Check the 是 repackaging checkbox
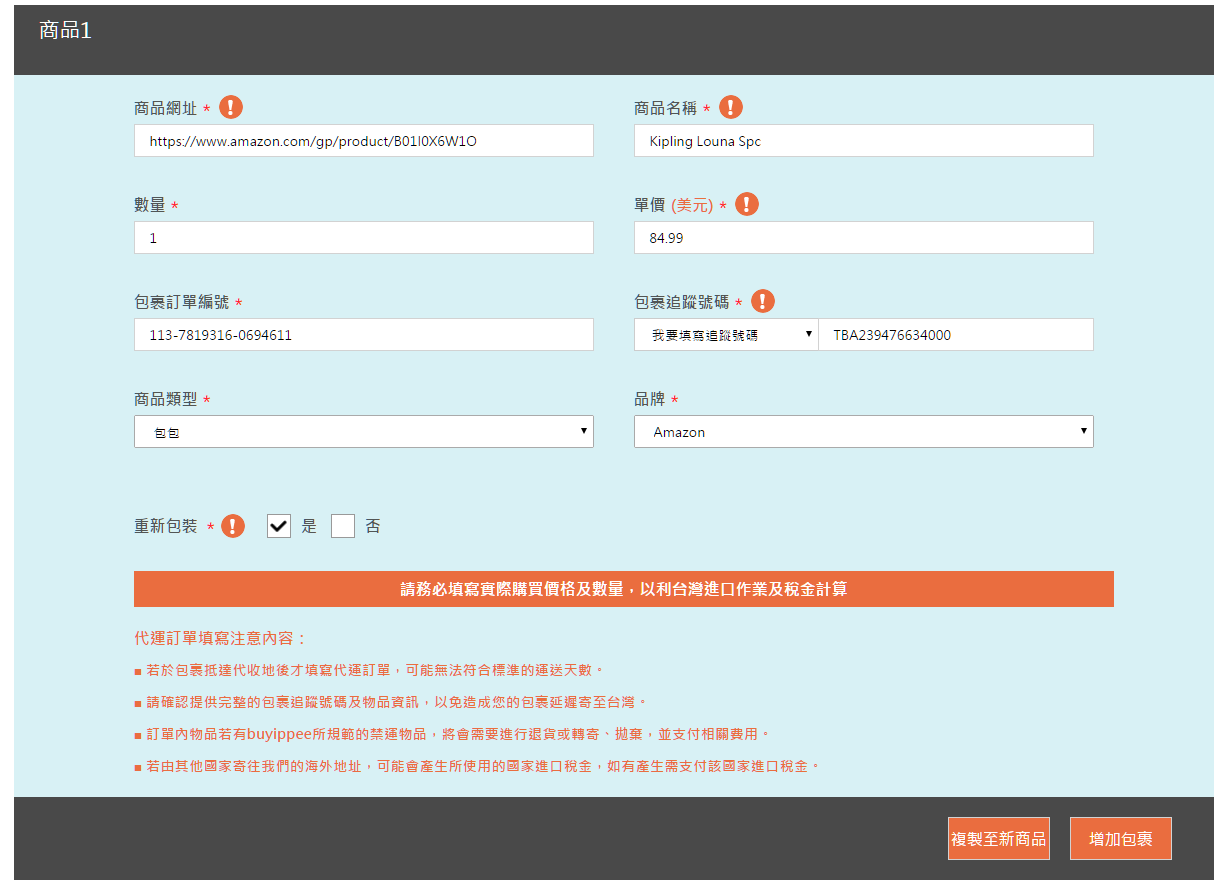The height and width of the screenshot is (882, 1223). tap(279, 525)
